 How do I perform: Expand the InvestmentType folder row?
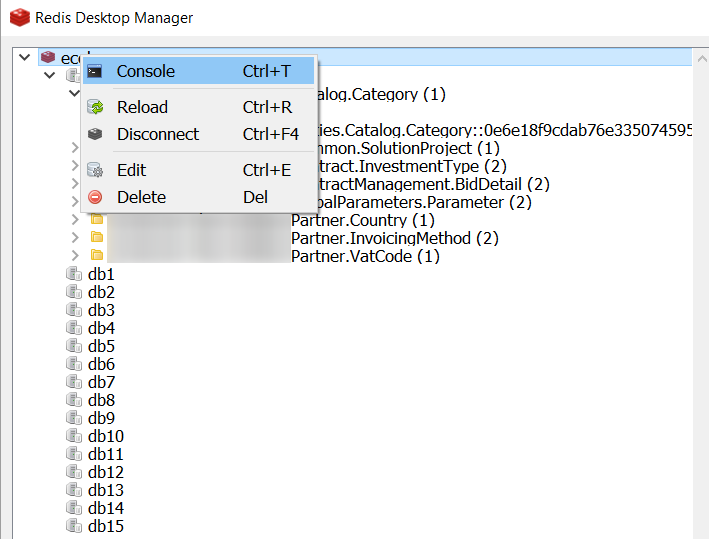75,165
